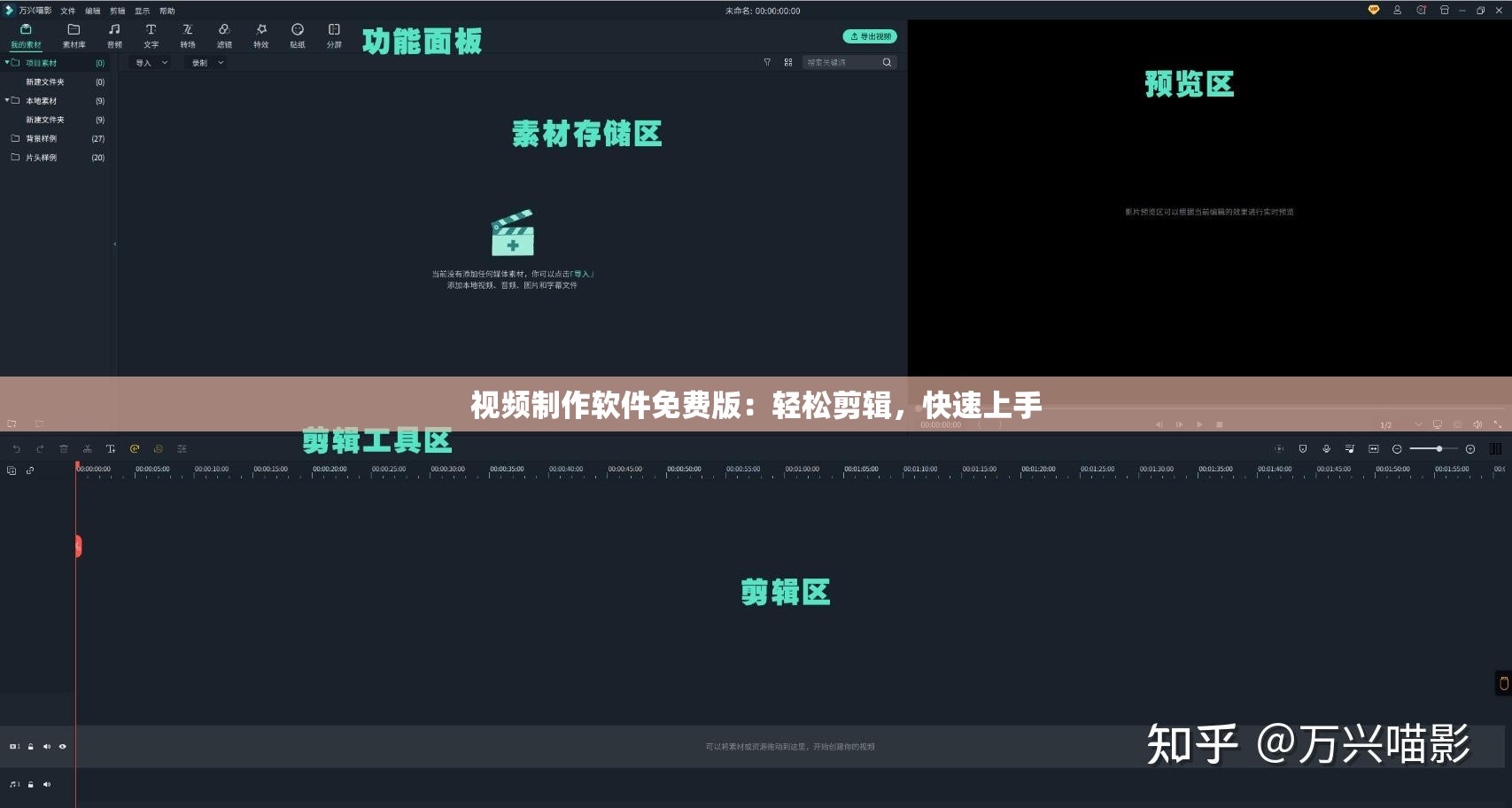Open the preview quality 1/2 dropdown
This screenshot has height=808, width=1512.
click(1400, 424)
